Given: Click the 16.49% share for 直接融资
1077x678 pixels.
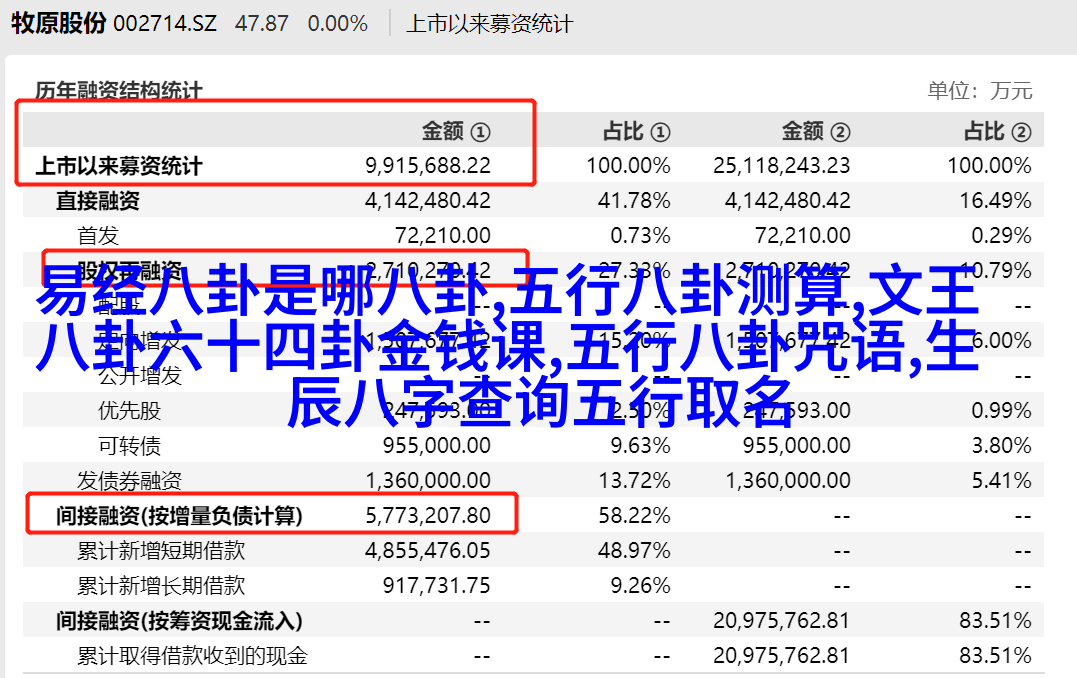Looking at the screenshot, I should tap(995, 201).
